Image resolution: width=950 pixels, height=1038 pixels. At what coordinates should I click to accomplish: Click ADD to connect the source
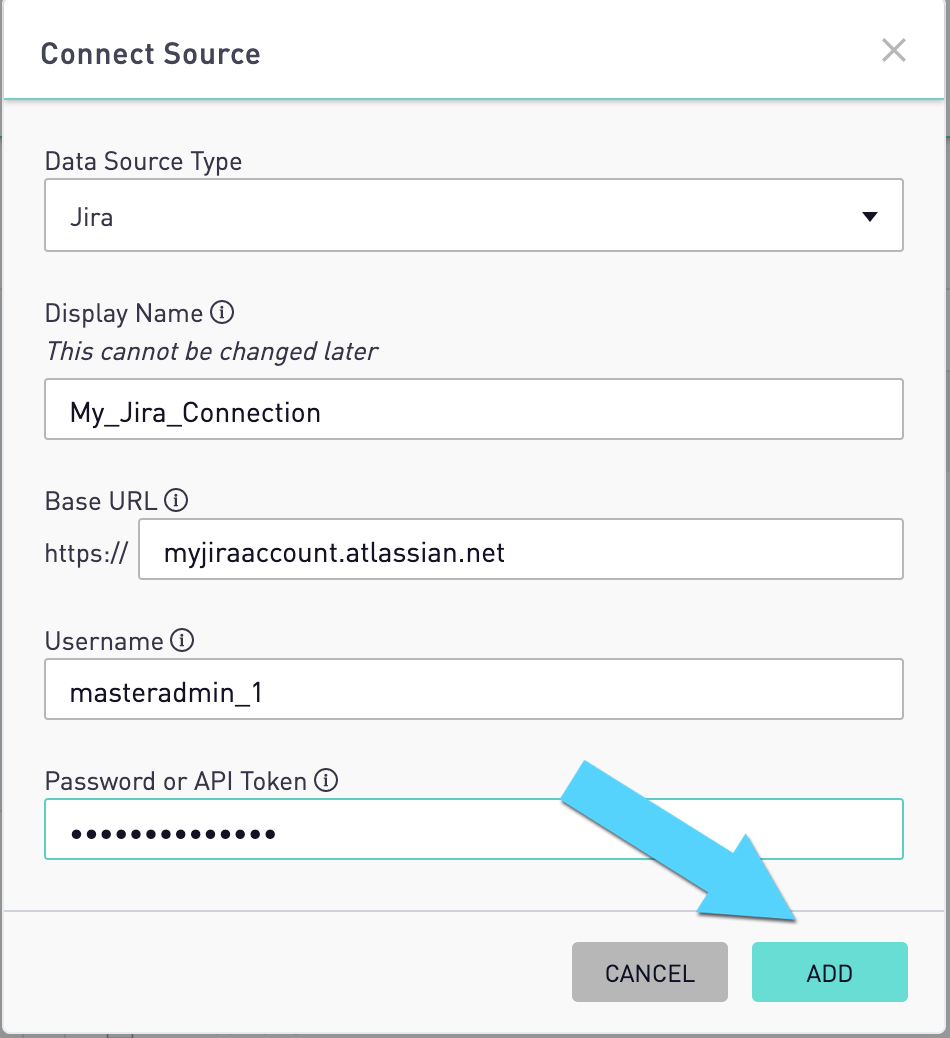click(830, 972)
